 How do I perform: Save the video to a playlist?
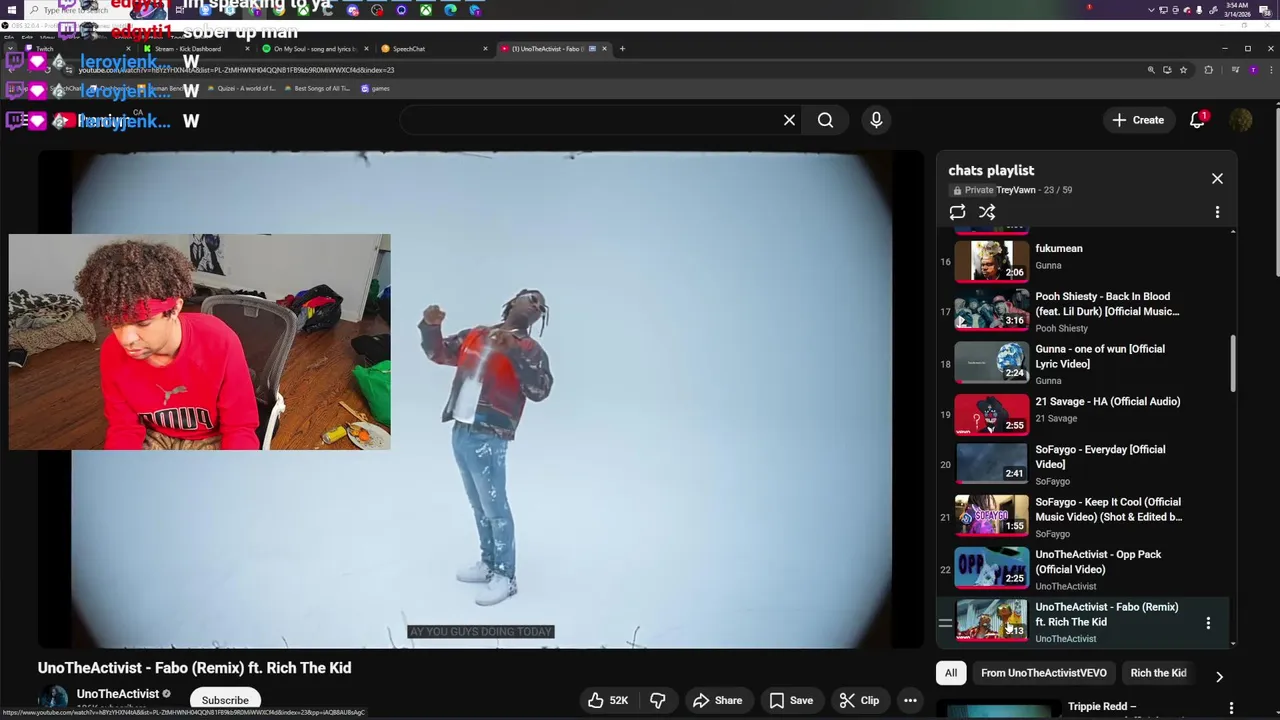[x=791, y=700]
